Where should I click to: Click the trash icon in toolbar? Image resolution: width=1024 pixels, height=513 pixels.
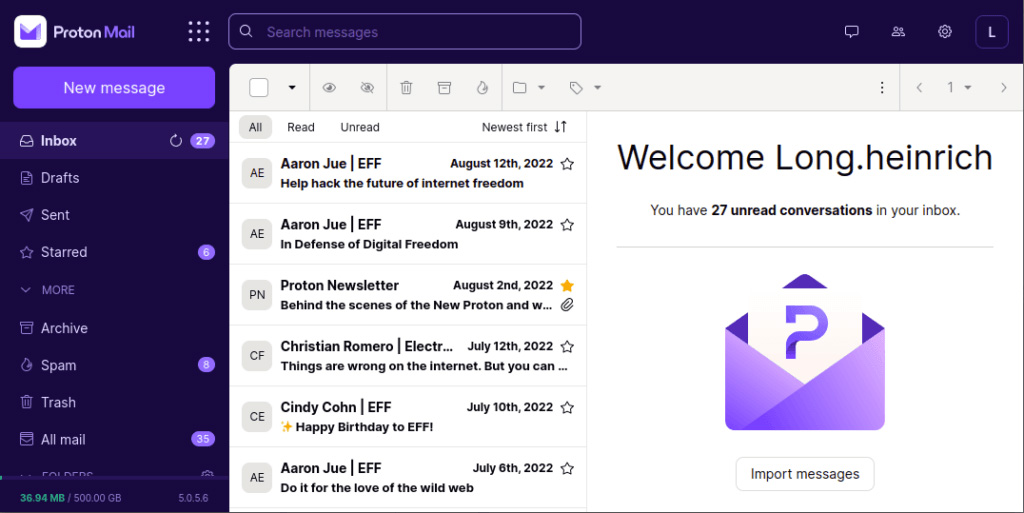406,88
